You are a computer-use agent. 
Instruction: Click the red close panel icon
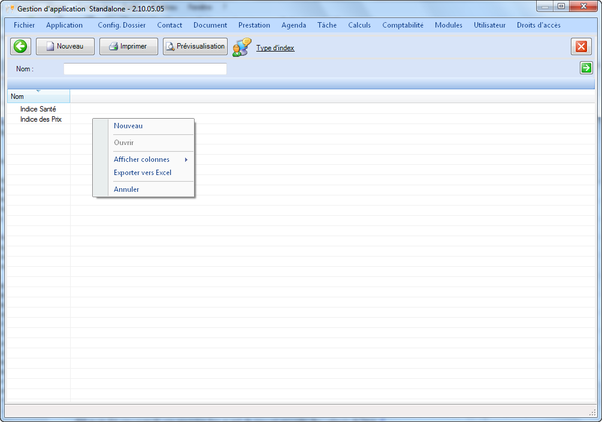pyautogui.click(x=581, y=47)
